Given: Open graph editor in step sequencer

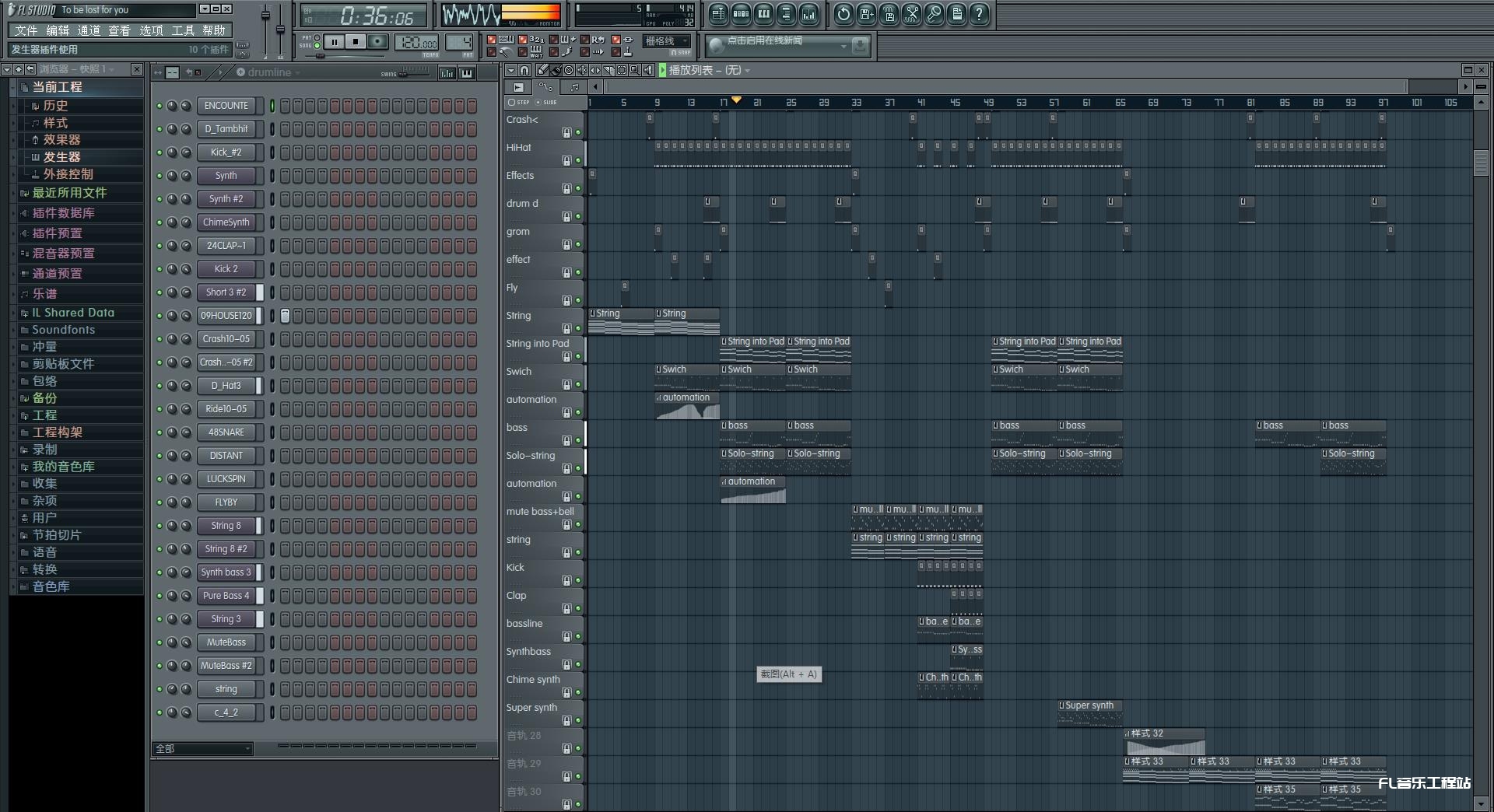Looking at the screenshot, I should click(447, 73).
